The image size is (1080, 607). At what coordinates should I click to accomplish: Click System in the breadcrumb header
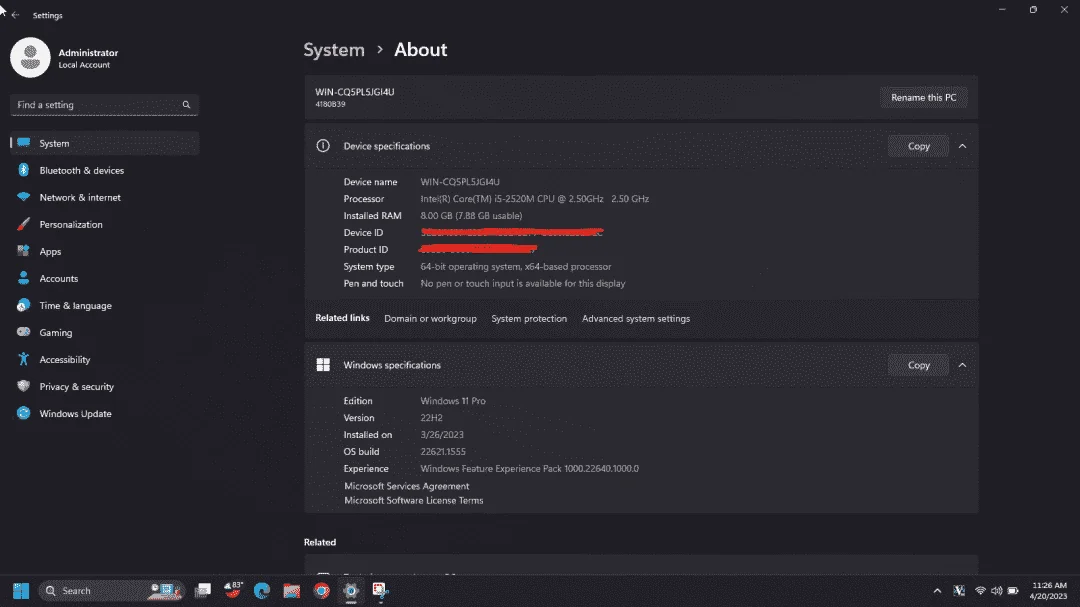334,50
